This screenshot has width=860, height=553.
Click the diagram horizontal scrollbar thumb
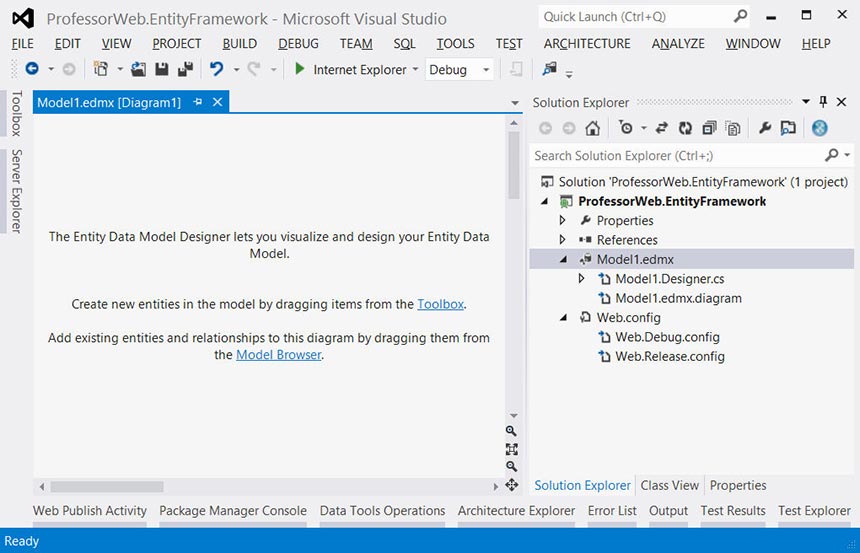[x=107, y=487]
